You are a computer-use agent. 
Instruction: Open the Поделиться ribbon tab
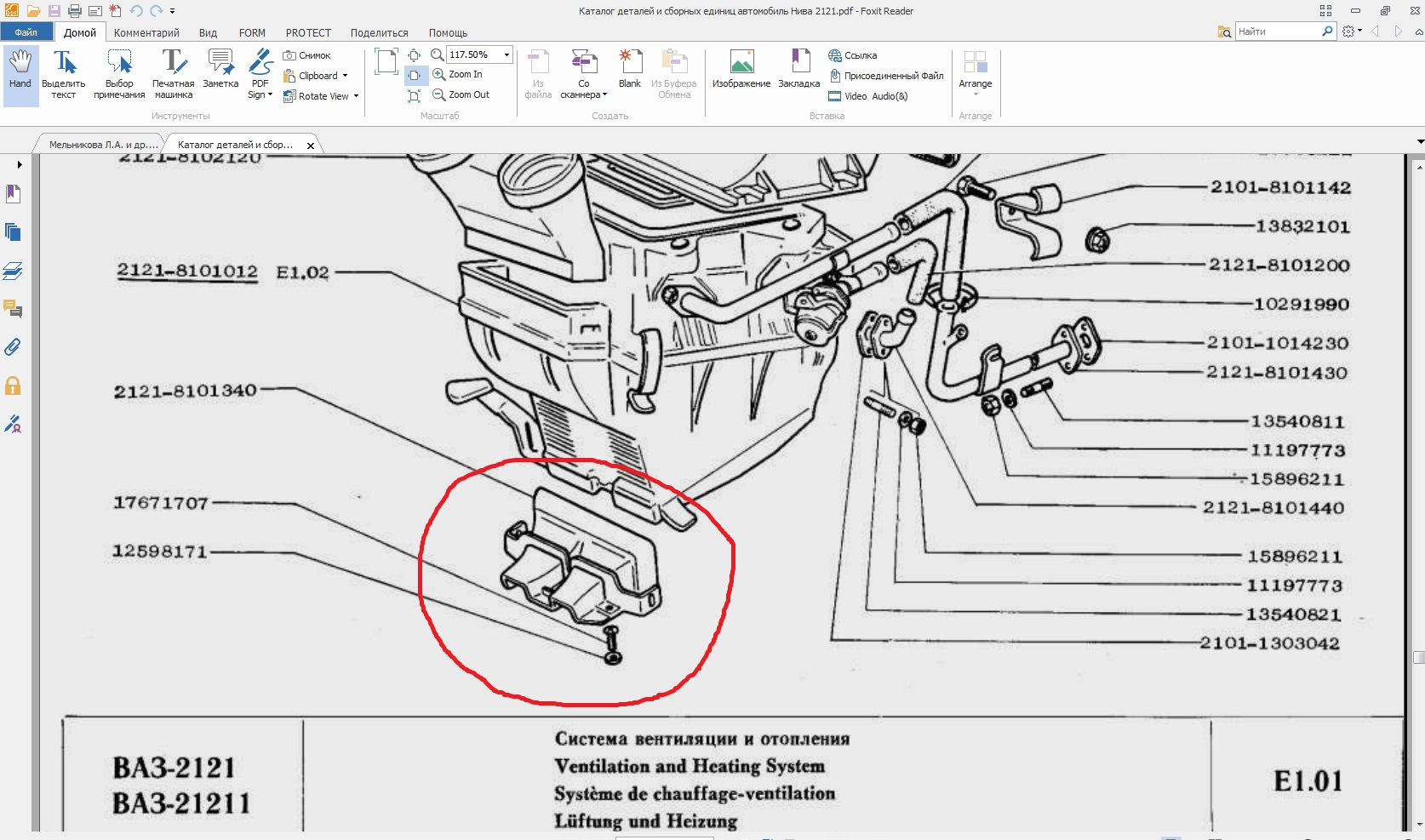click(379, 33)
